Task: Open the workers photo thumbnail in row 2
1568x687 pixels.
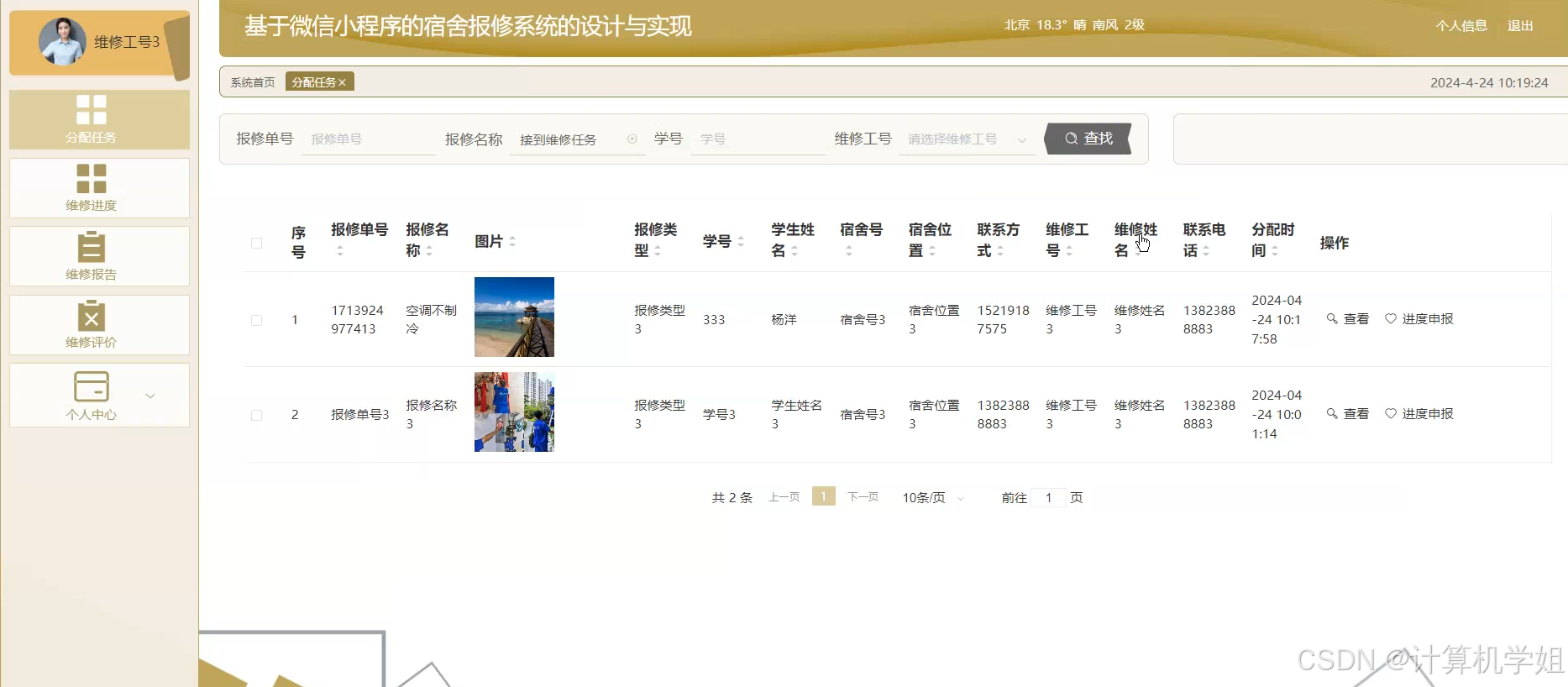Action: tap(514, 412)
